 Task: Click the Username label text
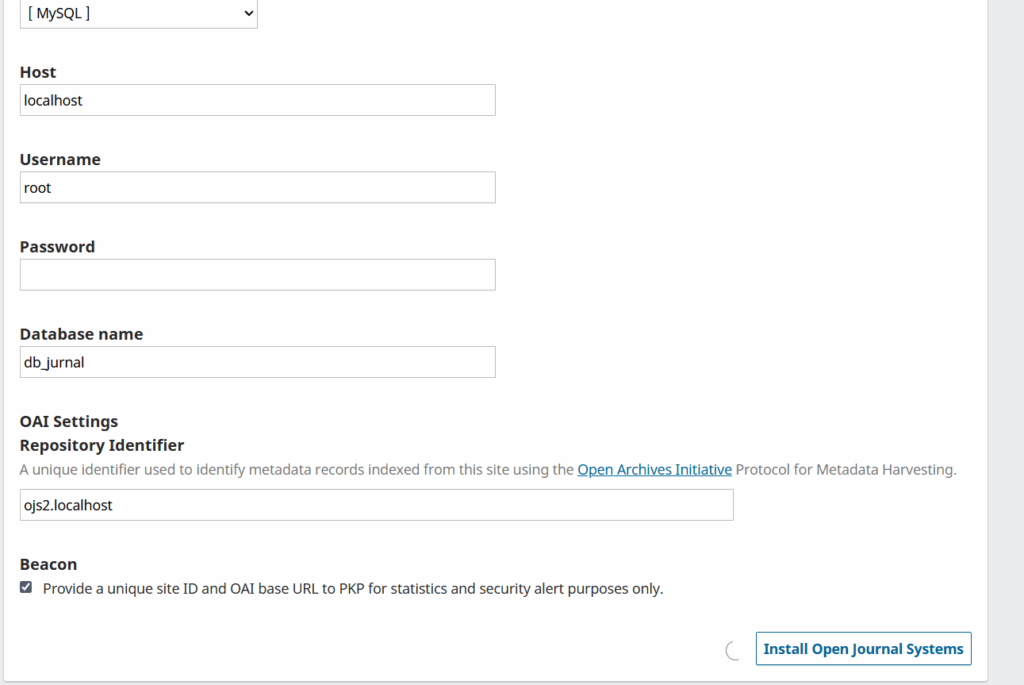60,159
